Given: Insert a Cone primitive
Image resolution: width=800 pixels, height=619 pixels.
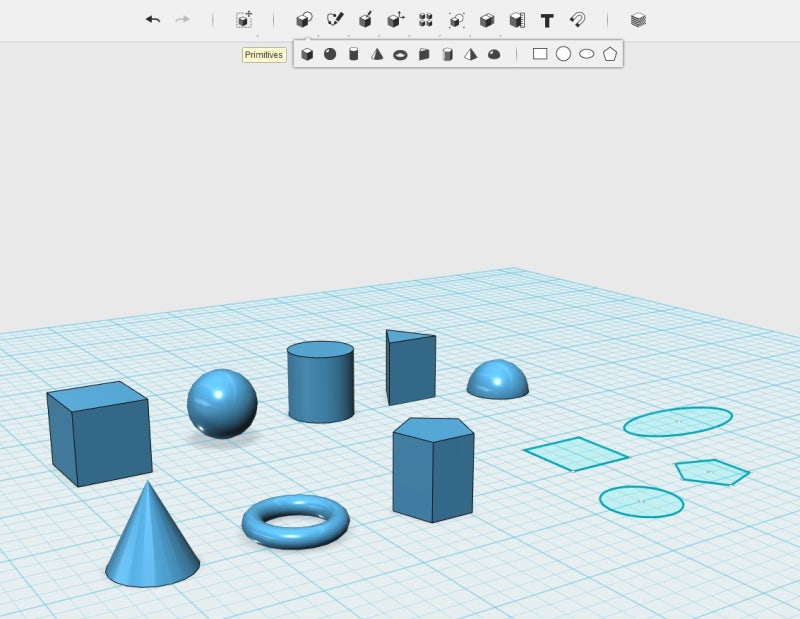Looking at the screenshot, I should tap(377, 54).
